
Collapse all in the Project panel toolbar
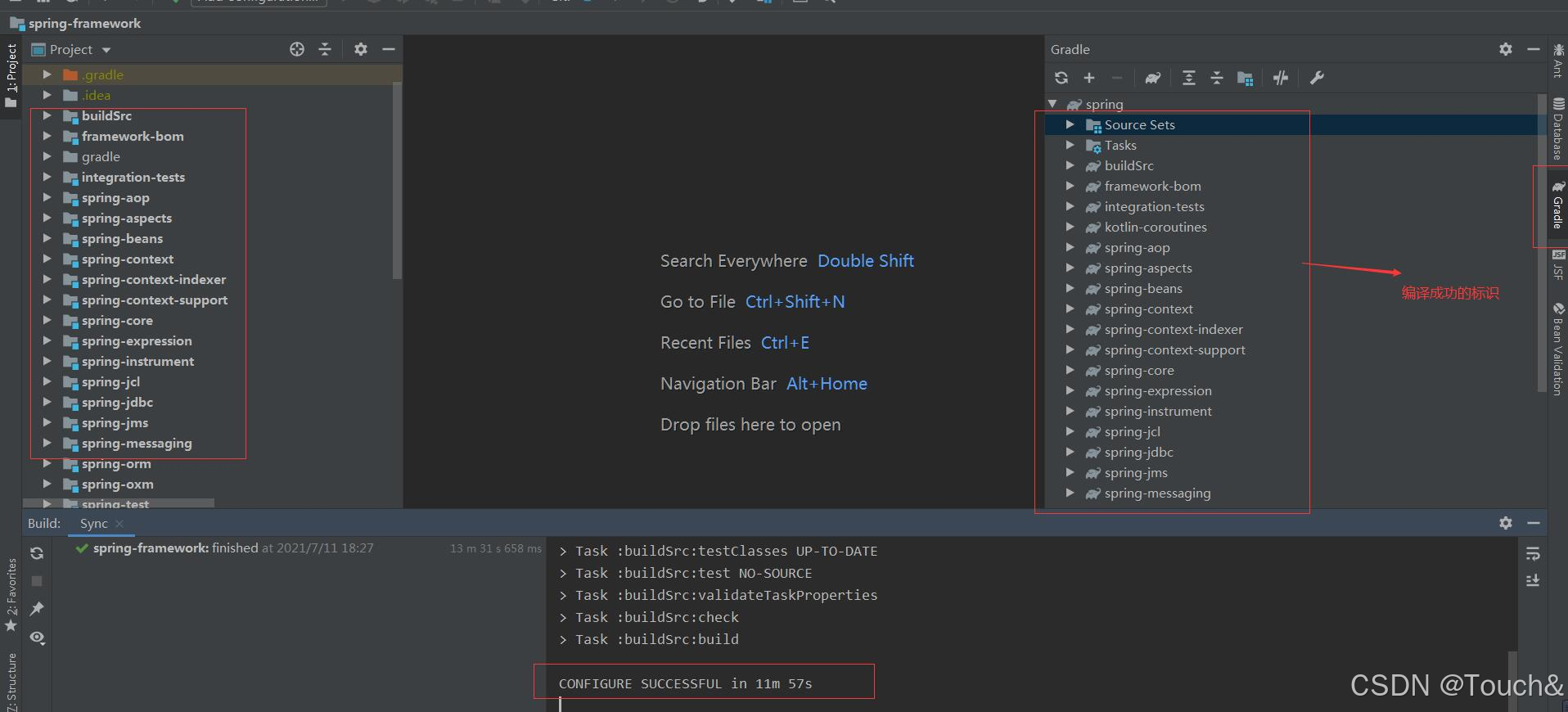click(x=325, y=49)
